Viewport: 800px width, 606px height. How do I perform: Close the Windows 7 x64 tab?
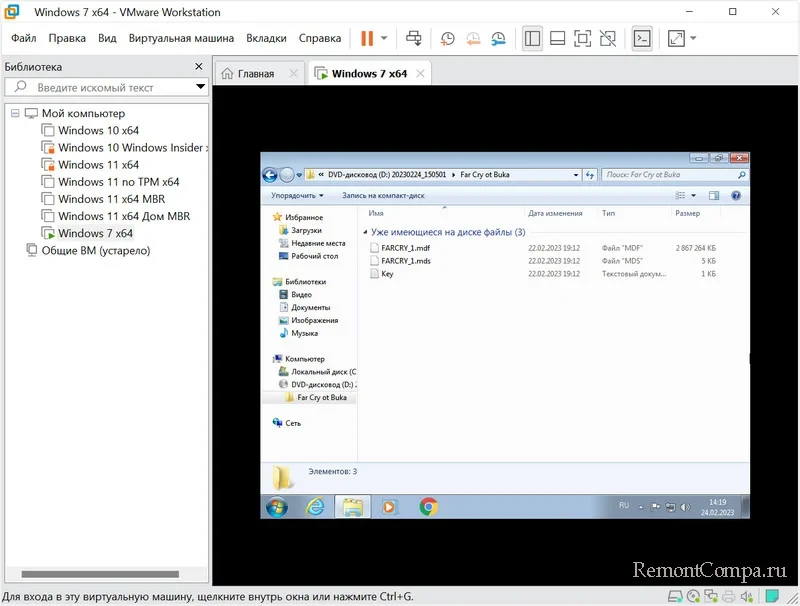(420, 73)
